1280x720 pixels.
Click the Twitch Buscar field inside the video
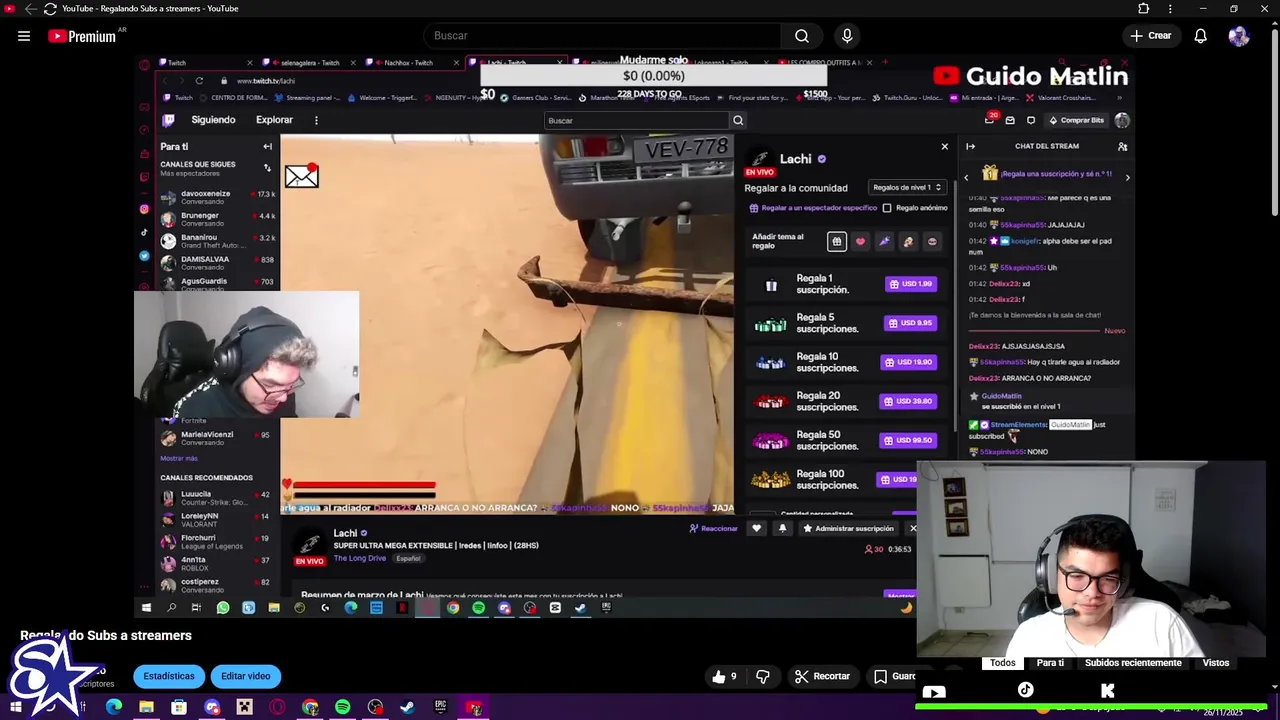pyautogui.click(x=637, y=120)
